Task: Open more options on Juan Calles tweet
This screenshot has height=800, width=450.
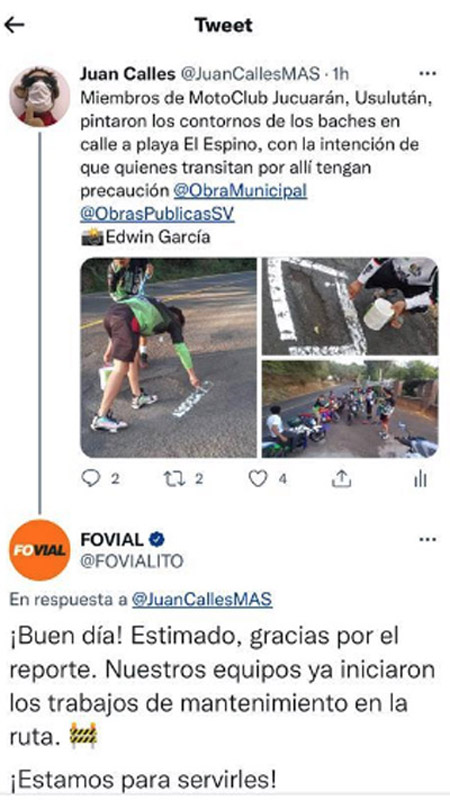Action: click(x=427, y=74)
